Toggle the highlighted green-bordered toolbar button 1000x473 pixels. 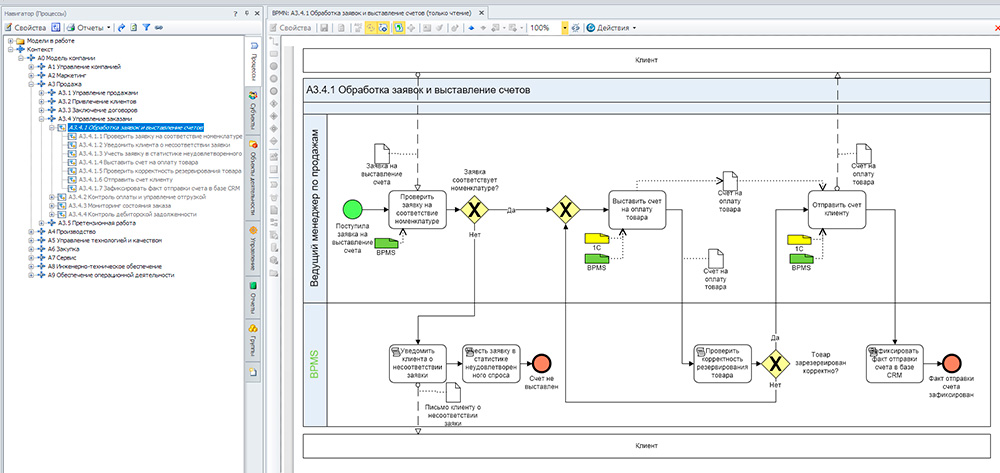click(x=399, y=28)
